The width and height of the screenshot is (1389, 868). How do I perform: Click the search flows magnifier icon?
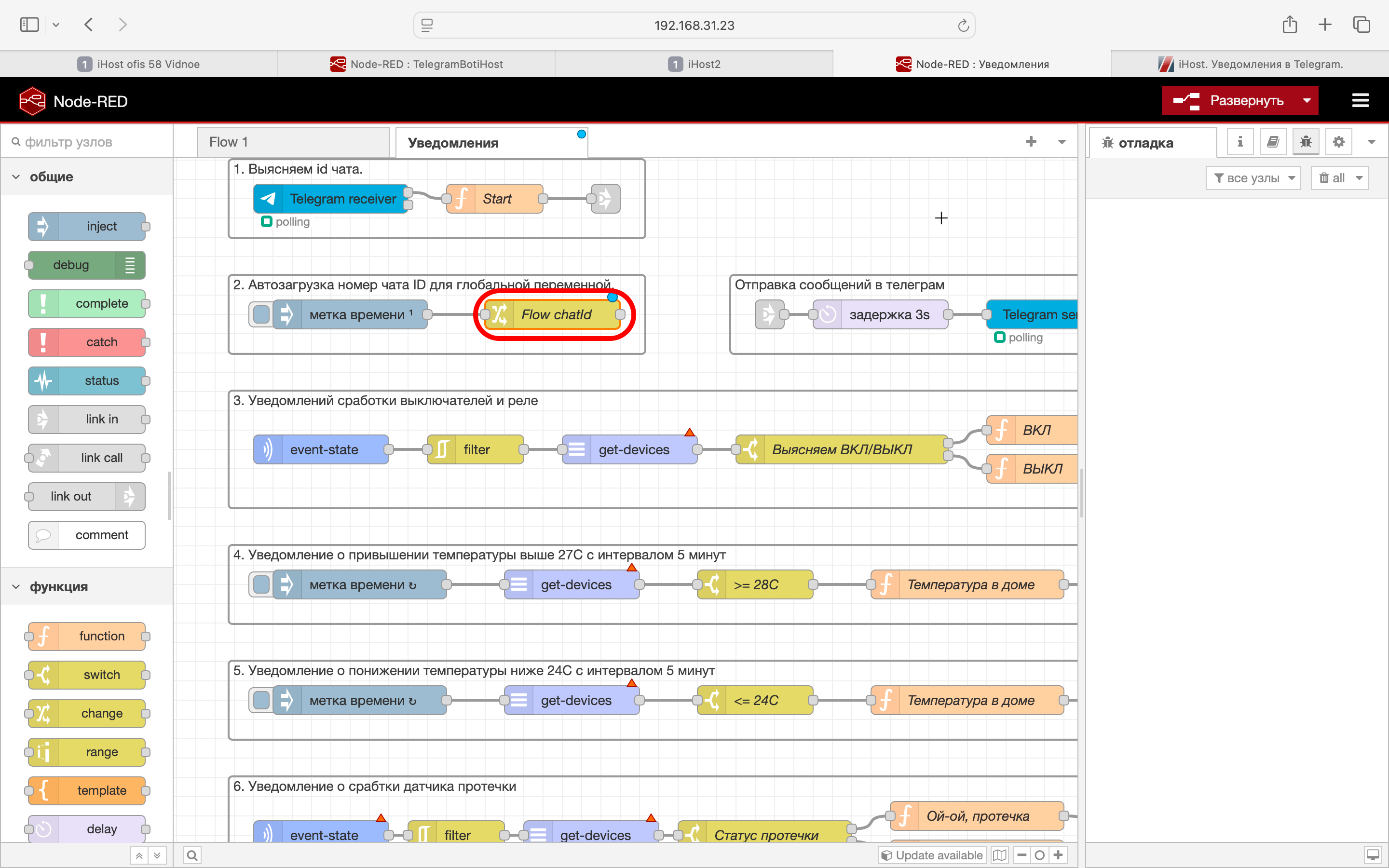(192, 855)
